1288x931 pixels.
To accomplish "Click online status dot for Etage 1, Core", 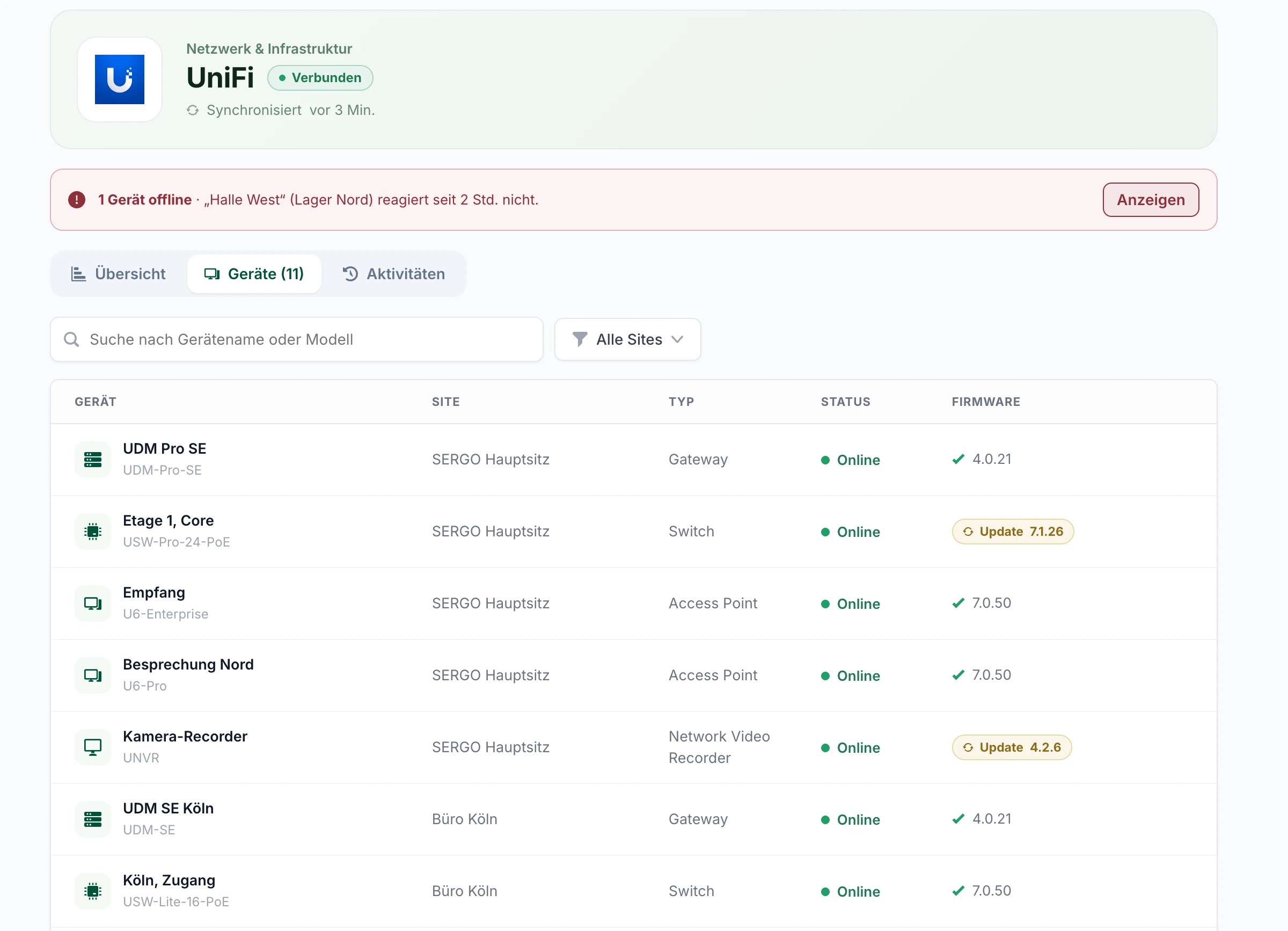I will pos(826,532).
